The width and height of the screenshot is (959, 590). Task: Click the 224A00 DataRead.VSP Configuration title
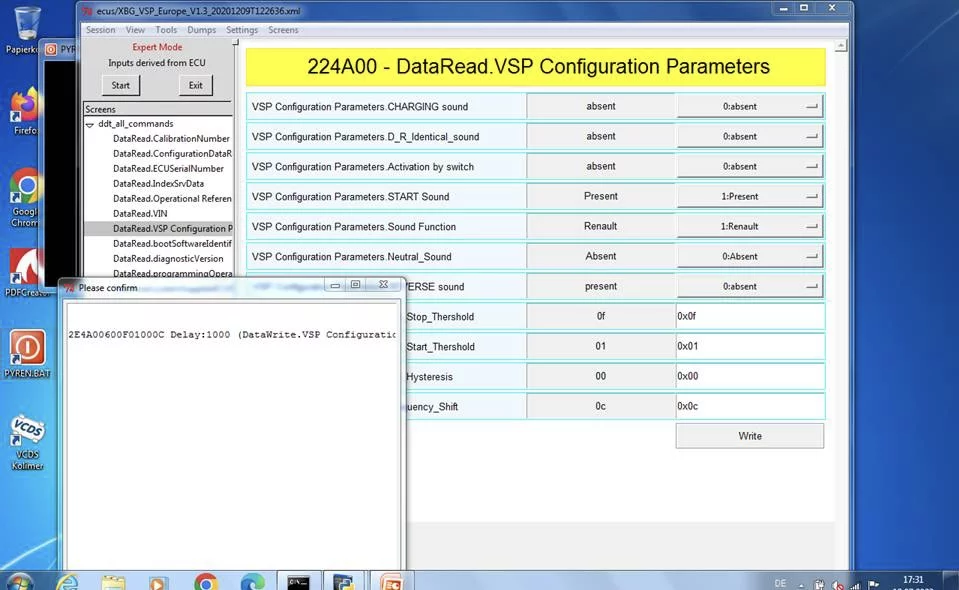click(x=538, y=67)
